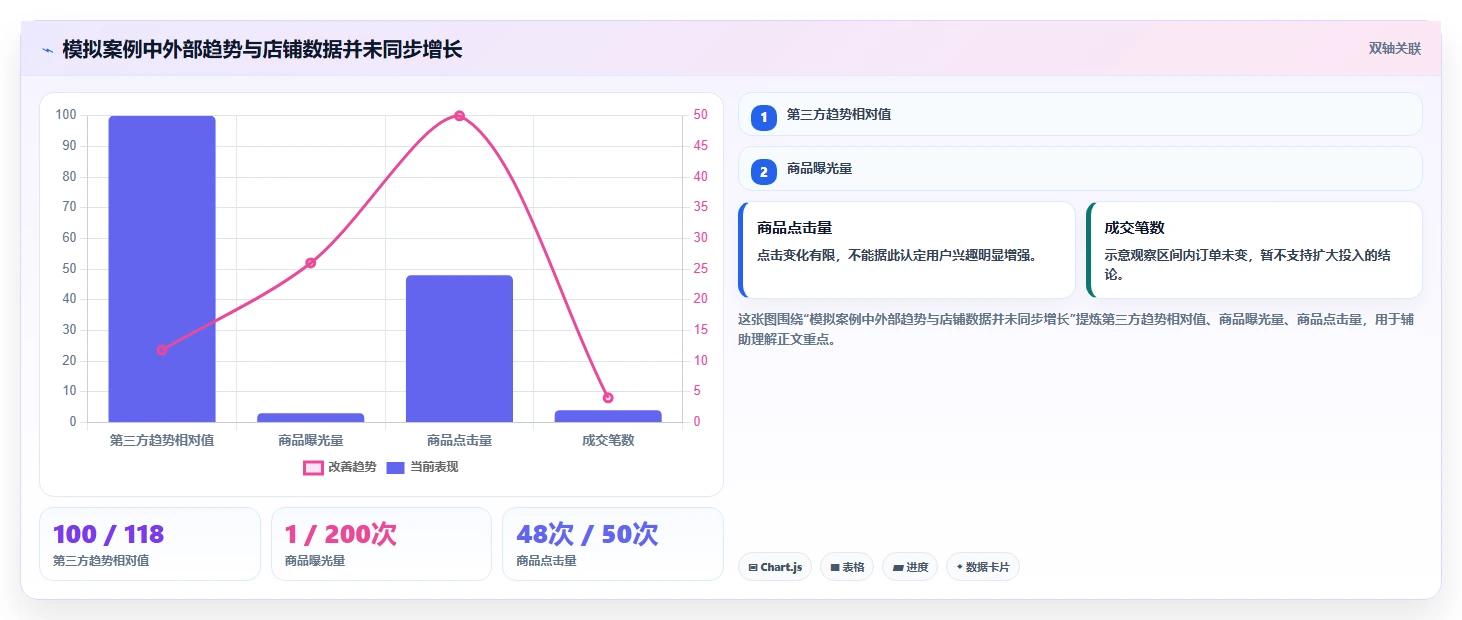This screenshot has height=620, width=1462.
Task: Click the heading 模拟案例中外部趋势与店铺数据并未同步增长
Action: [262, 49]
